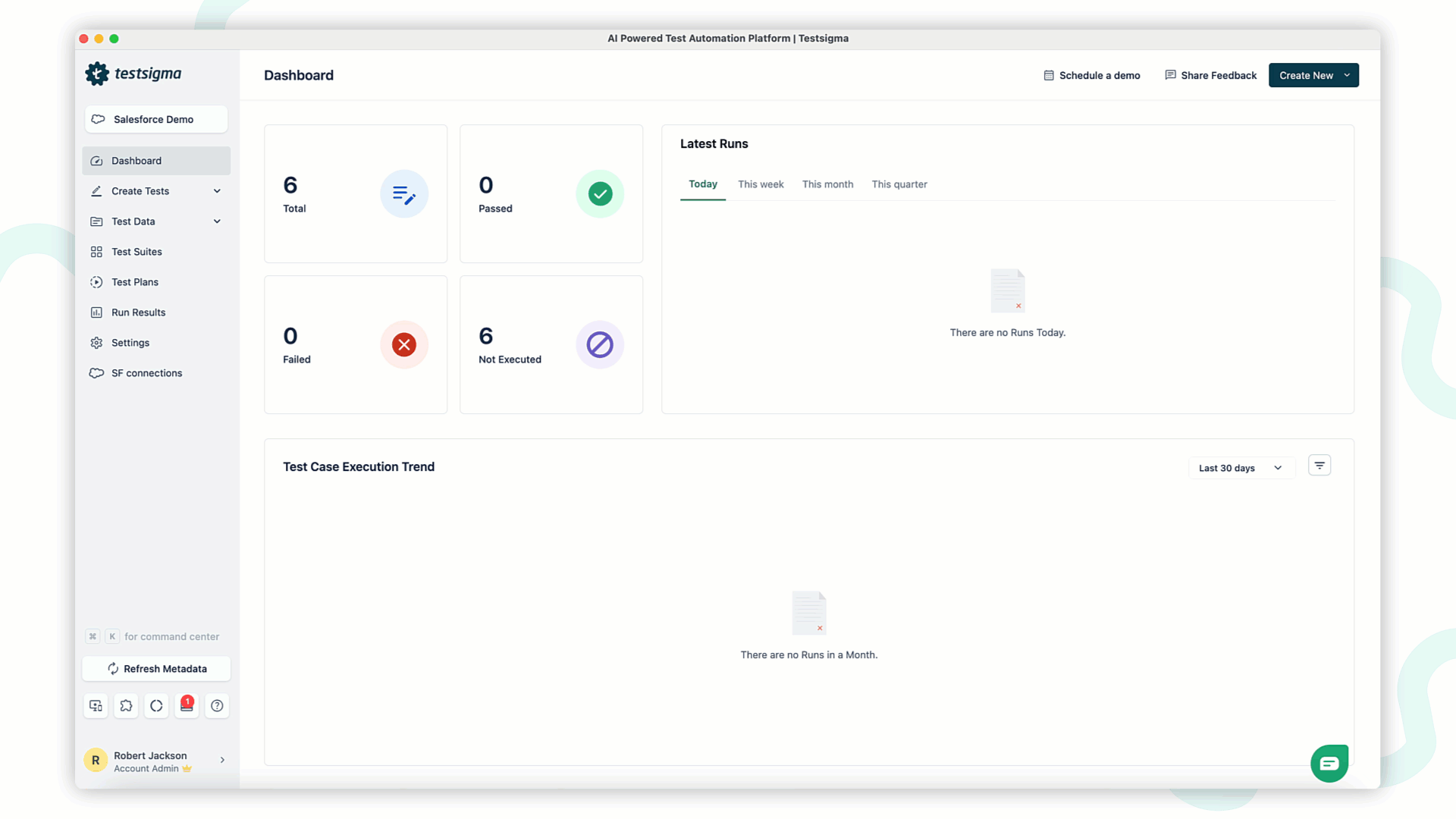This screenshot has height=819, width=1456.
Task: Click the Test Data icon in sidebar
Action: [96, 221]
